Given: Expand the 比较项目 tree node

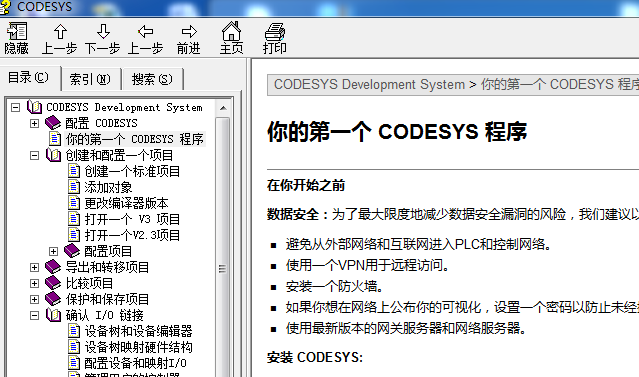Looking at the screenshot, I should 34,283.
